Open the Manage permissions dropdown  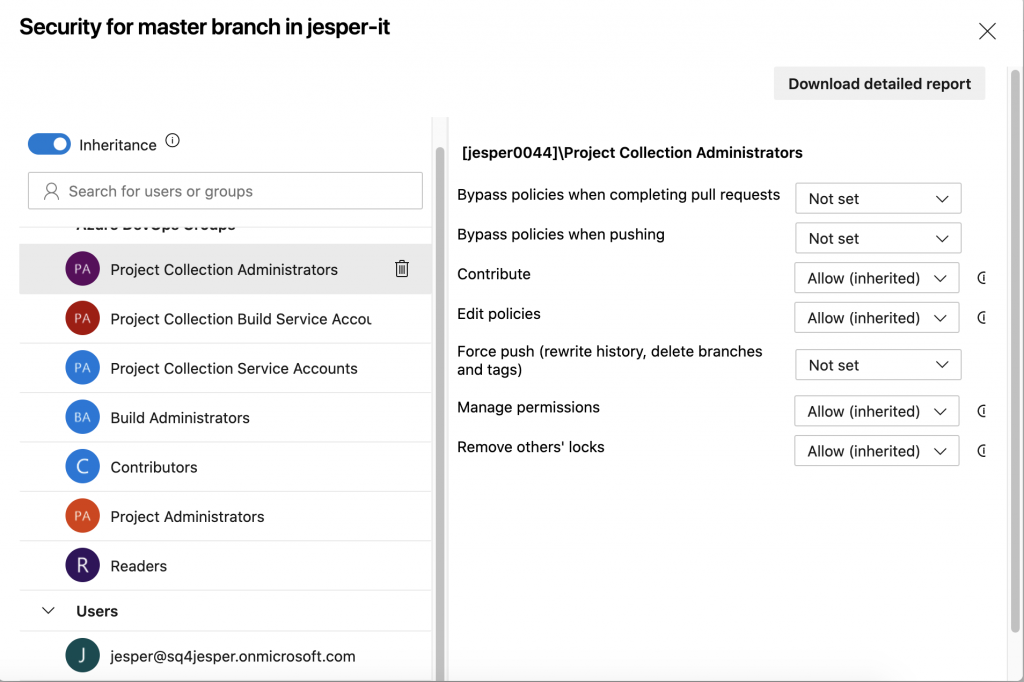876,411
